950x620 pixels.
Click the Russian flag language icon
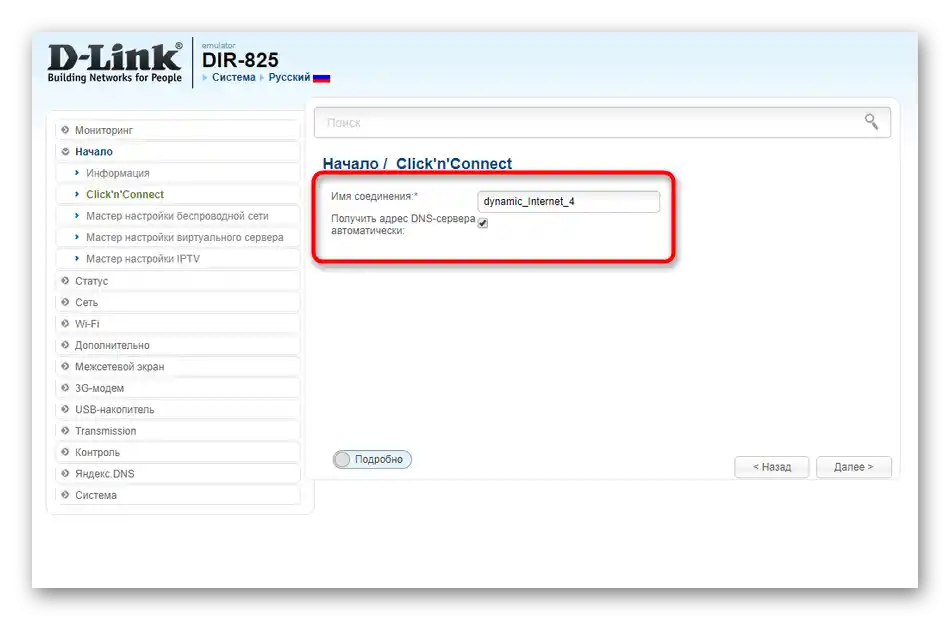[321, 78]
